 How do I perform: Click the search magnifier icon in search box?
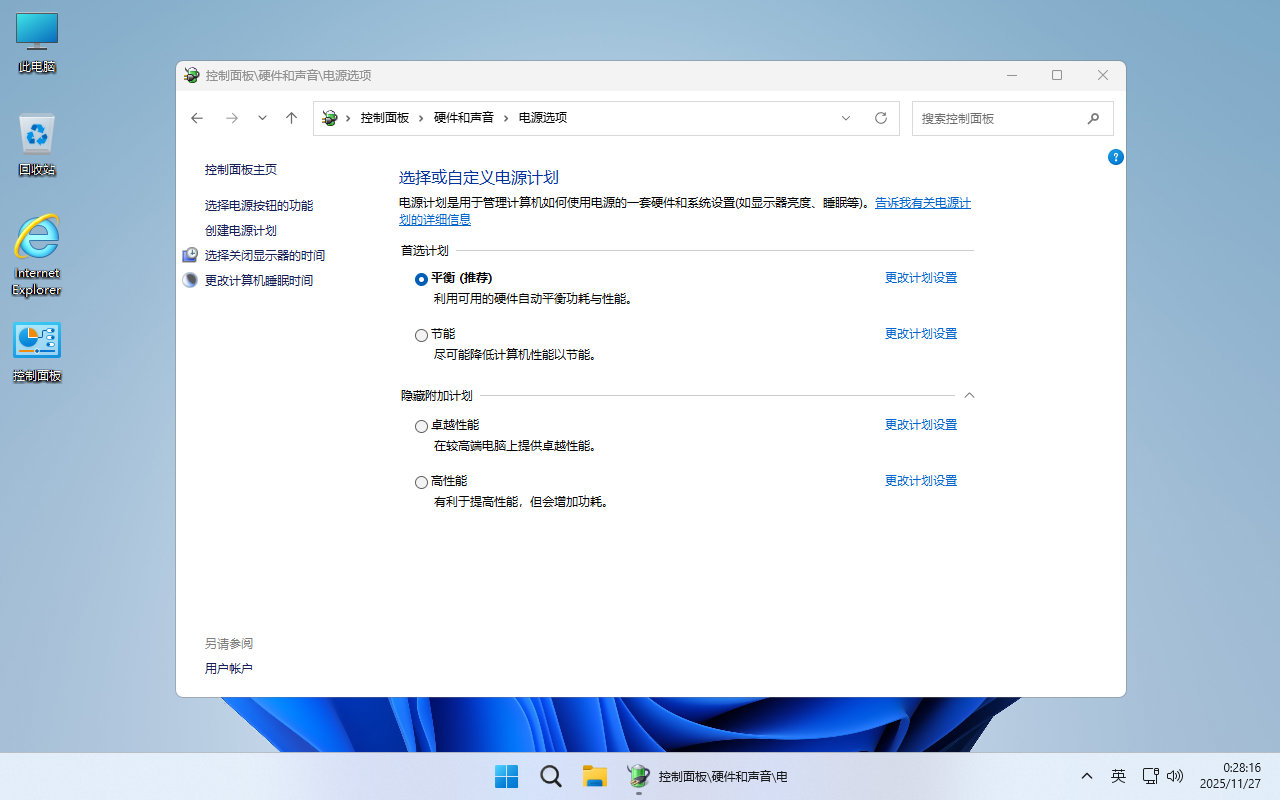click(x=1093, y=118)
